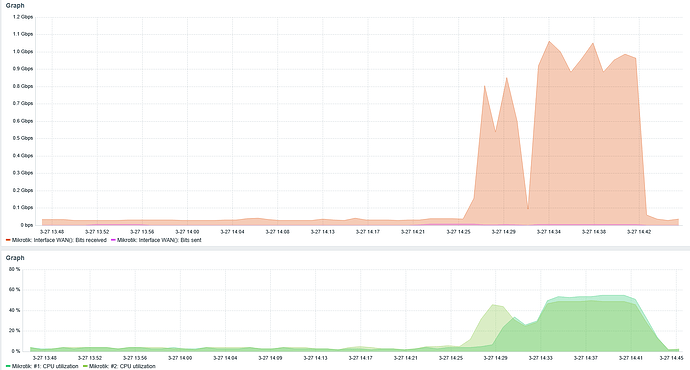Click the 80 % axis label
690x370 pixels.
click(x=15, y=269)
